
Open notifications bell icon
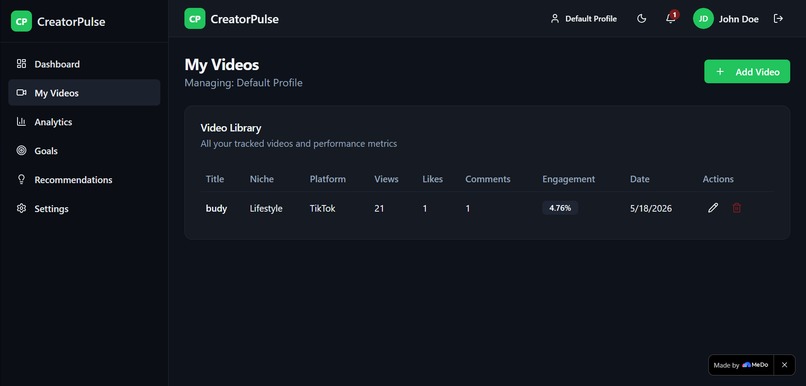tap(670, 19)
